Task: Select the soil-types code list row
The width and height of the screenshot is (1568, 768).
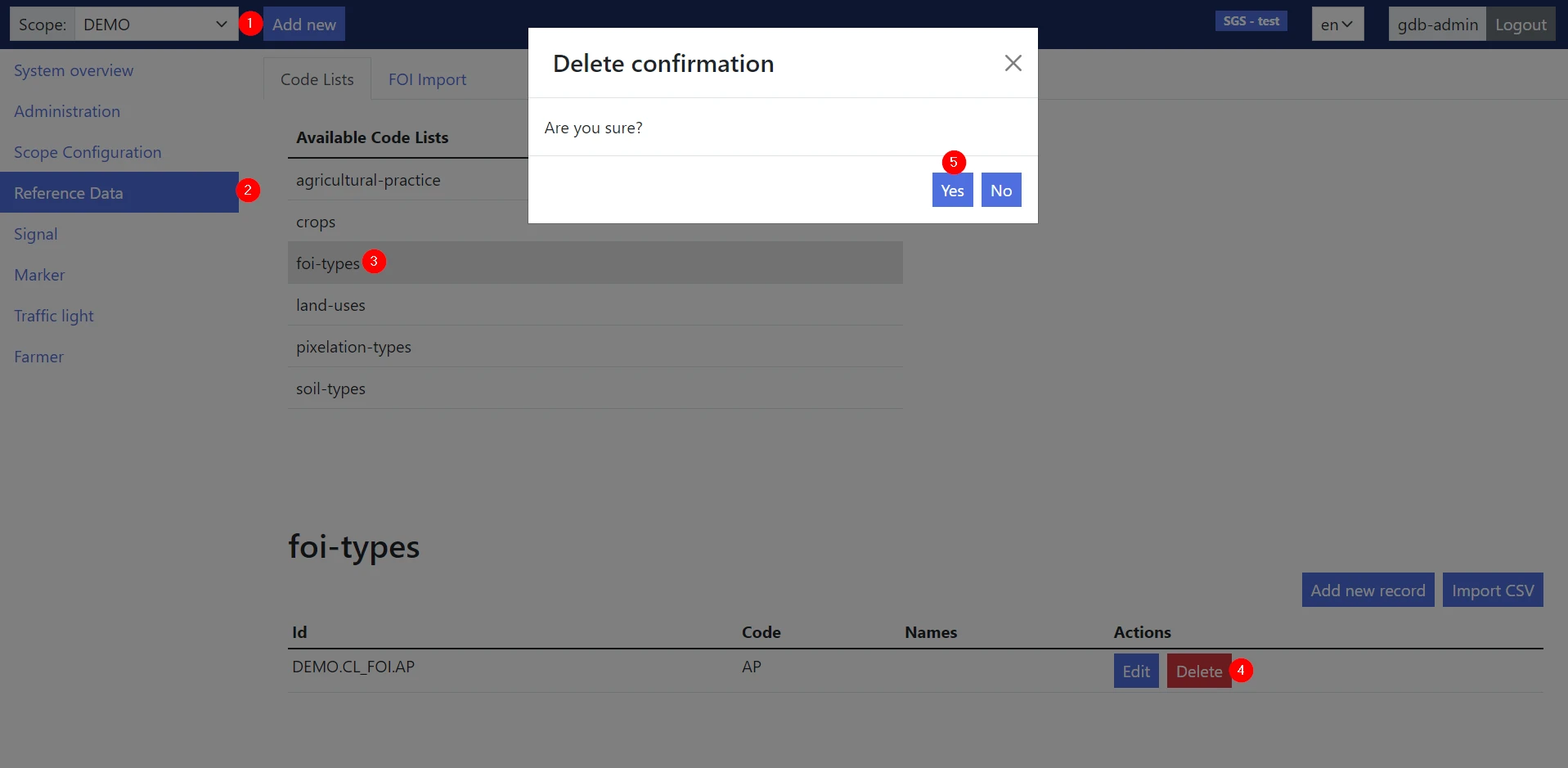Action: pyautogui.click(x=330, y=388)
